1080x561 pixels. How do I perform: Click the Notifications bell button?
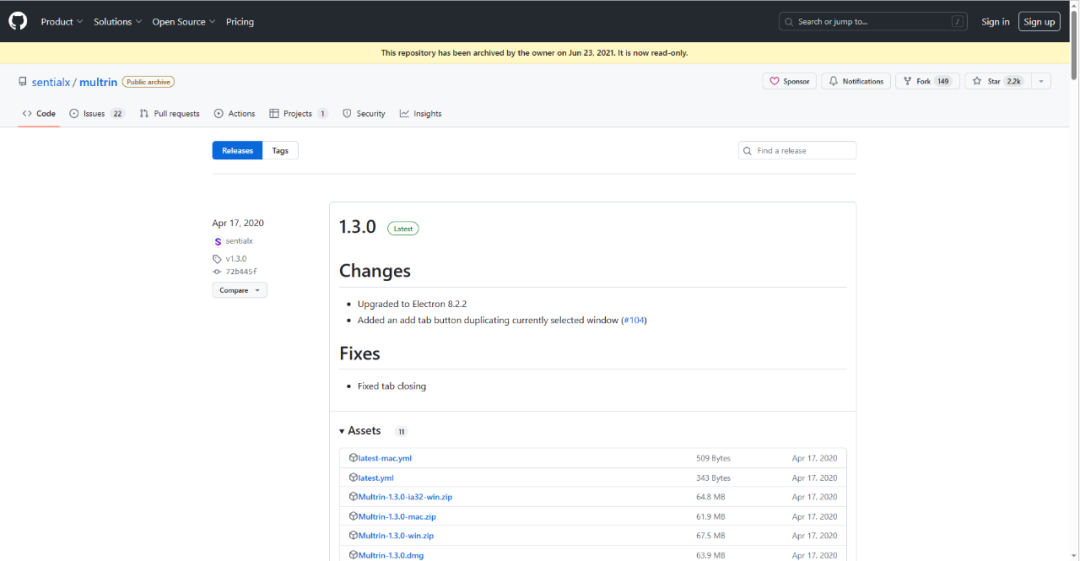coord(855,81)
